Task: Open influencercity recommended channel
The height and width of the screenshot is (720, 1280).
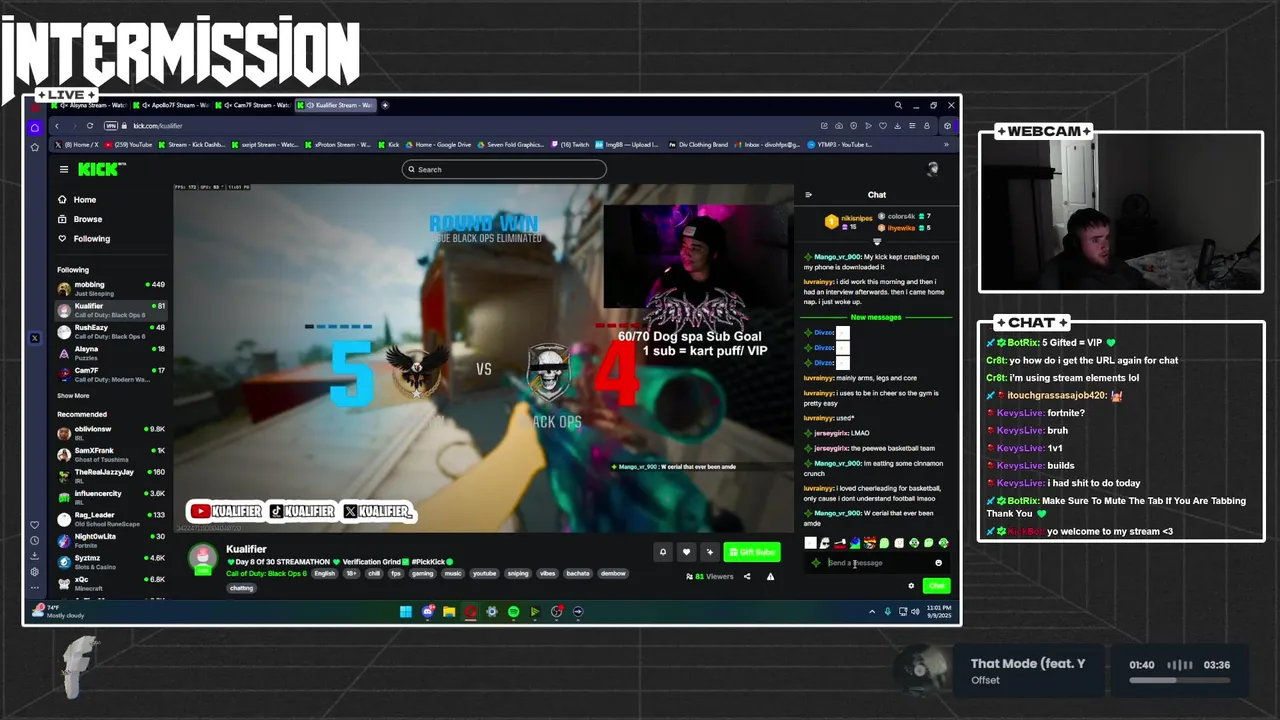Action: pos(111,497)
